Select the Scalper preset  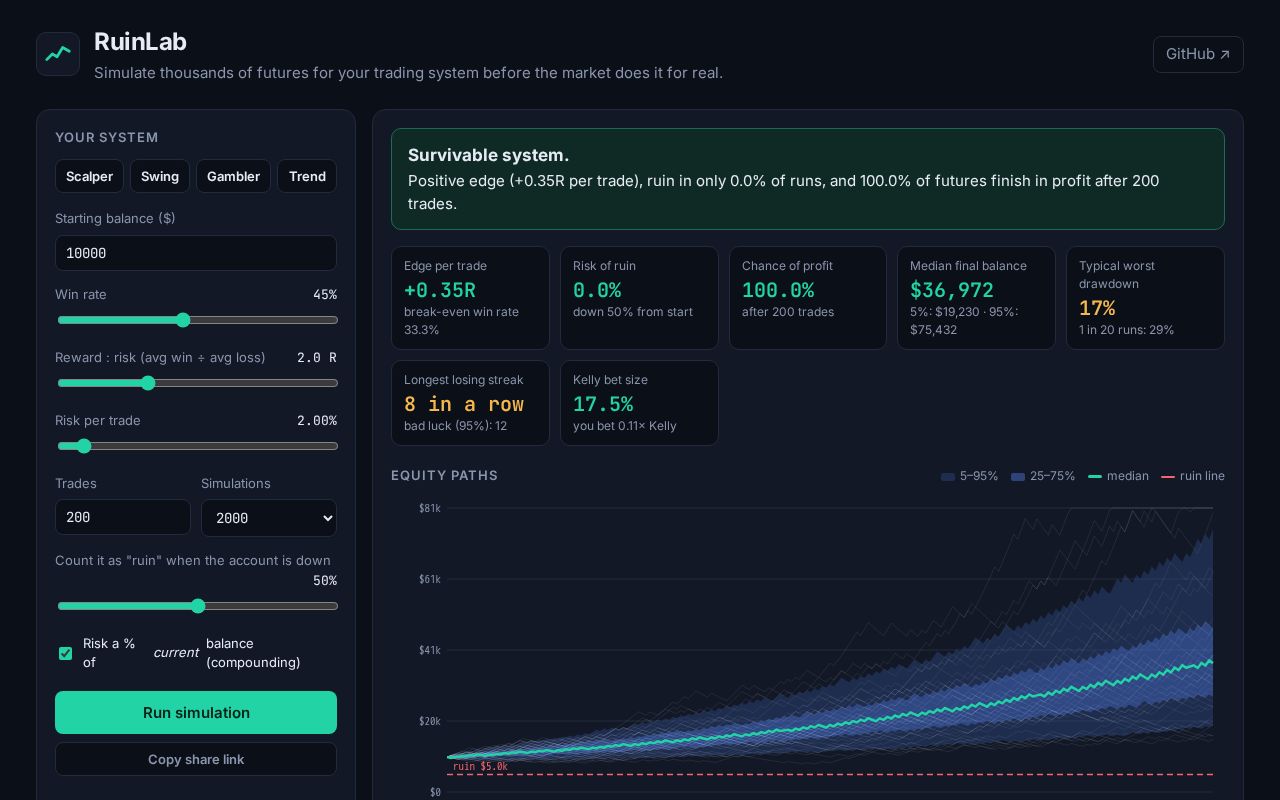coord(90,176)
